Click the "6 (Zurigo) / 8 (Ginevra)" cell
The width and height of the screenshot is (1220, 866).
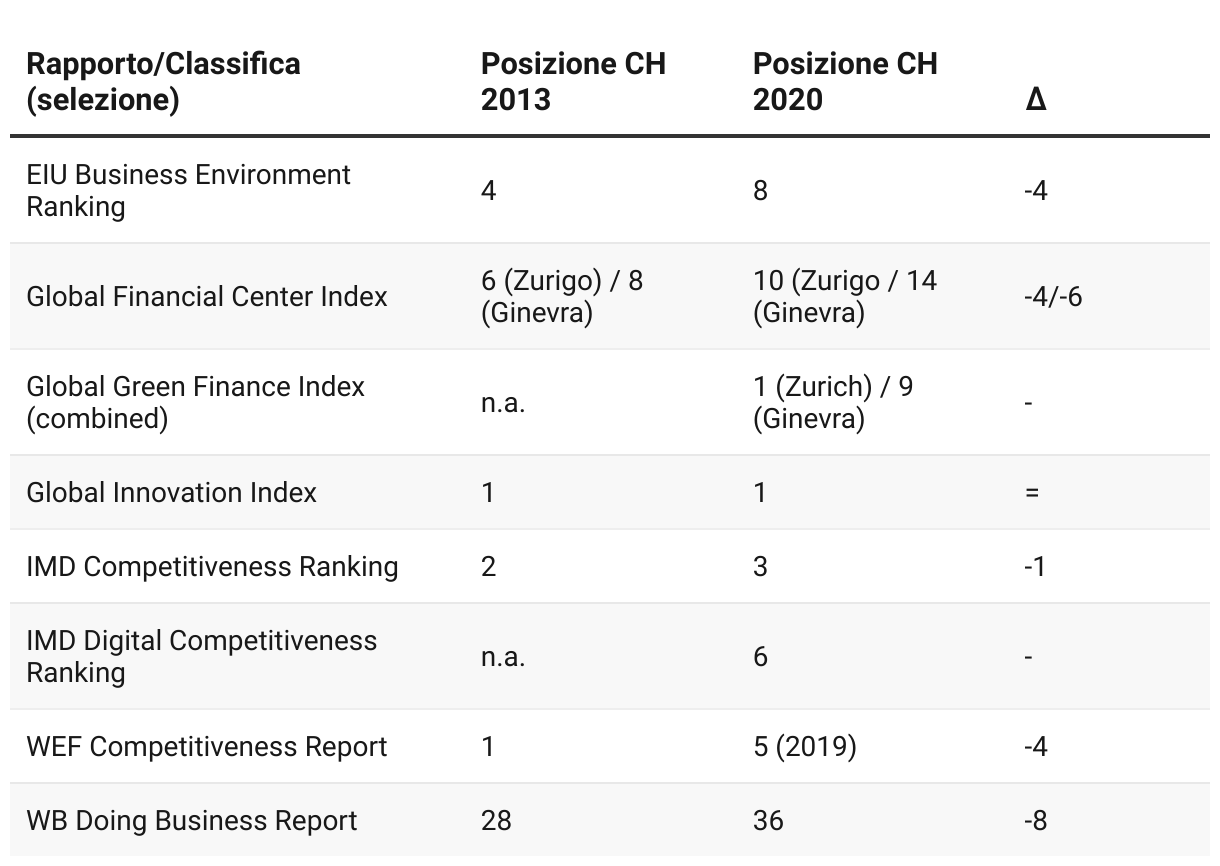[x=561, y=296]
